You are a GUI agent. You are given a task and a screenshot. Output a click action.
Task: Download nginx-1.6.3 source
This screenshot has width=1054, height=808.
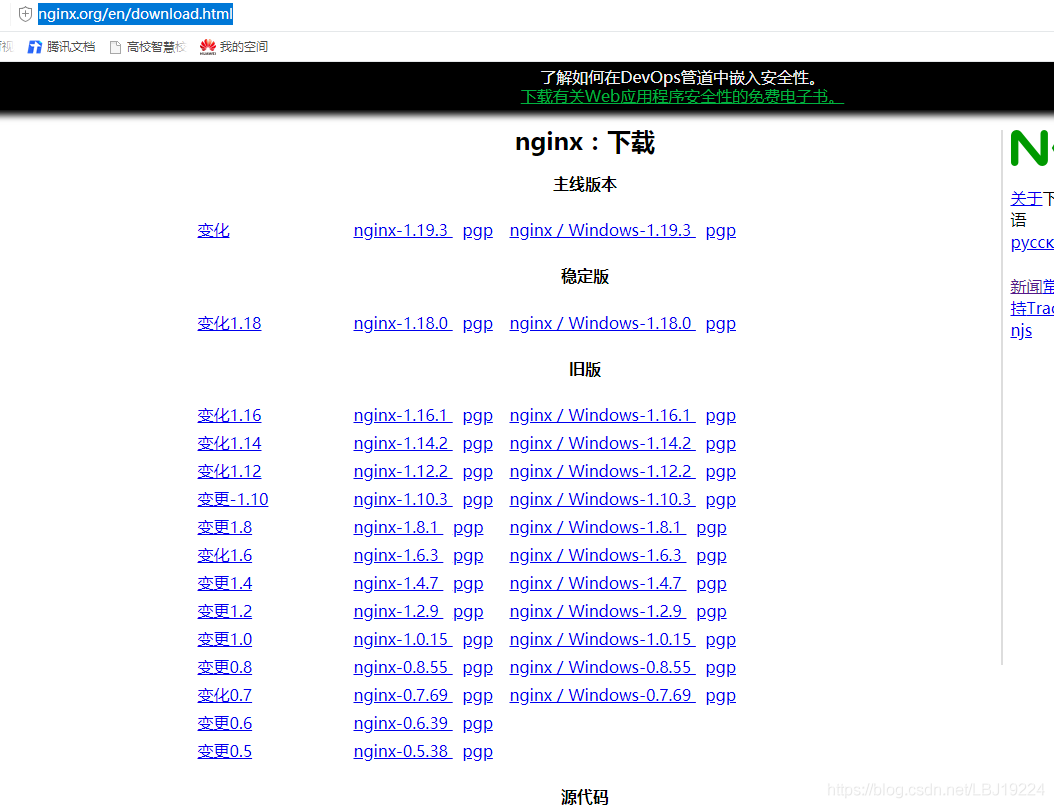398,555
